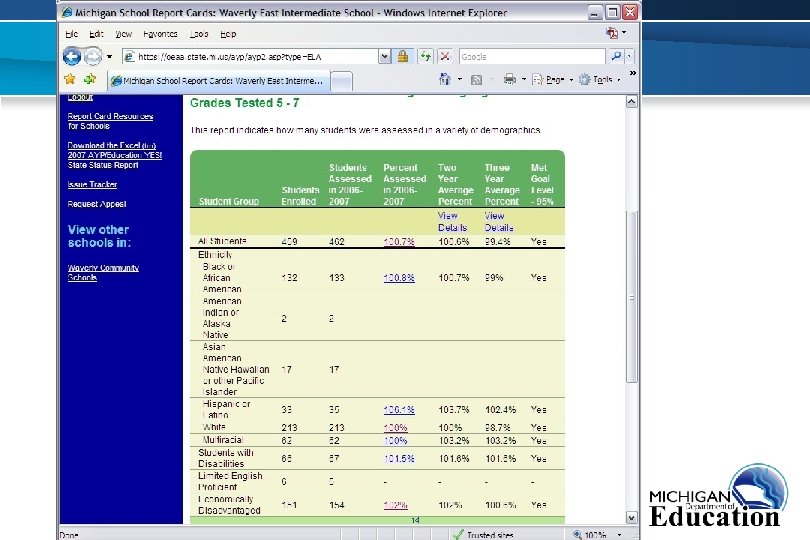Expand the Home button dropdown arrow
This screenshot has width=810, height=540.
pyautogui.click(x=460, y=80)
